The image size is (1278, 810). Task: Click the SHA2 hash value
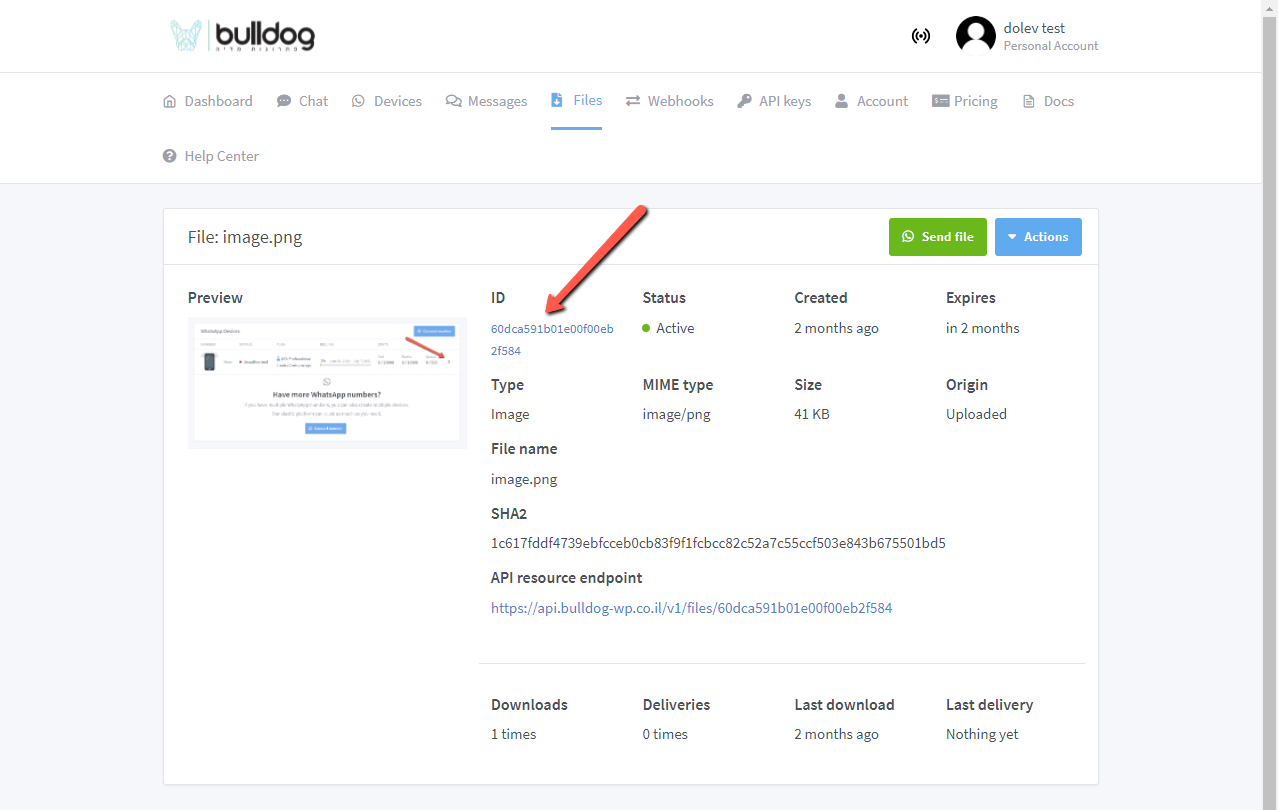pos(718,543)
